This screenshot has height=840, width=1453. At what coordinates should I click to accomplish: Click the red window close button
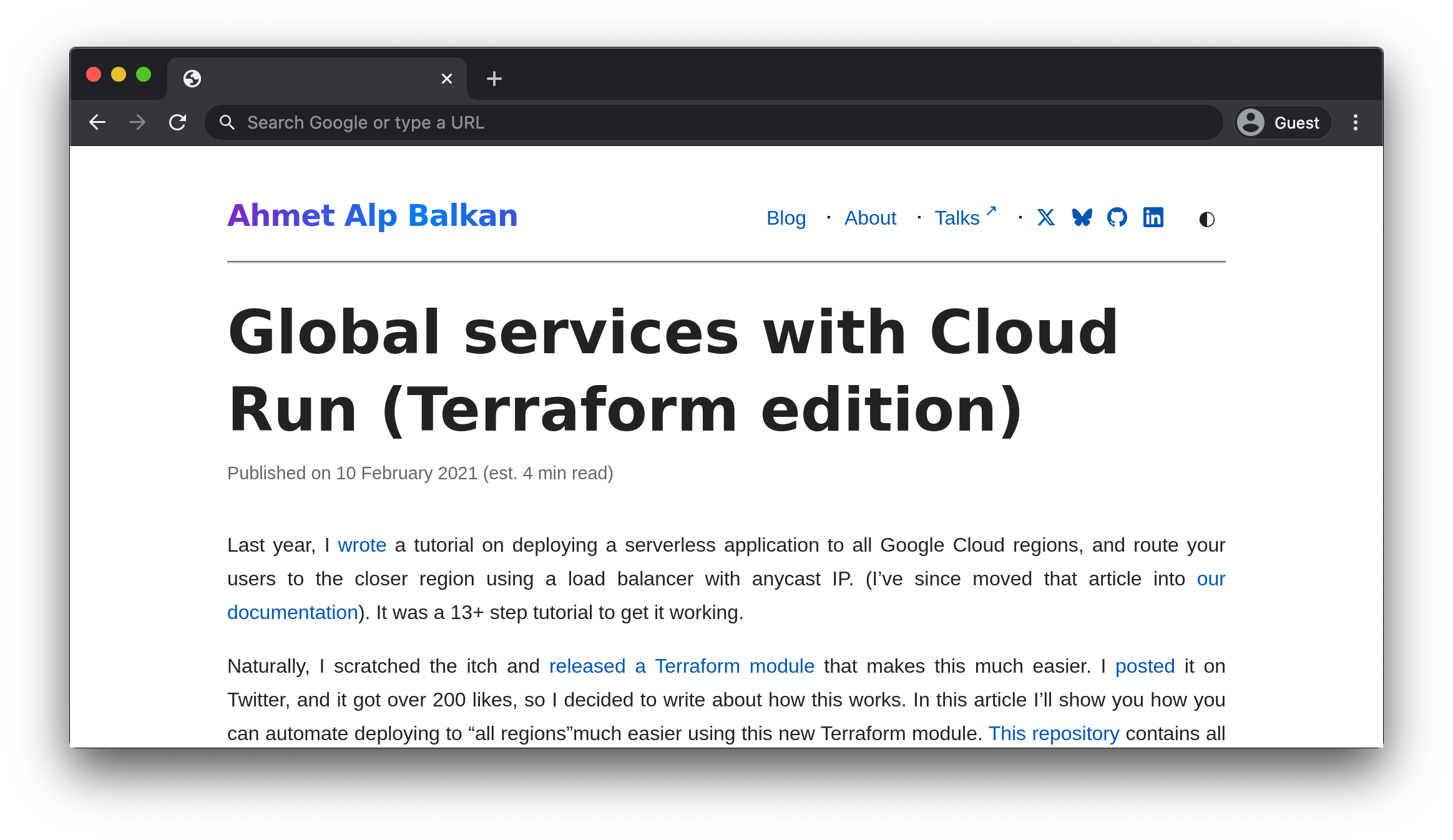coord(94,74)
